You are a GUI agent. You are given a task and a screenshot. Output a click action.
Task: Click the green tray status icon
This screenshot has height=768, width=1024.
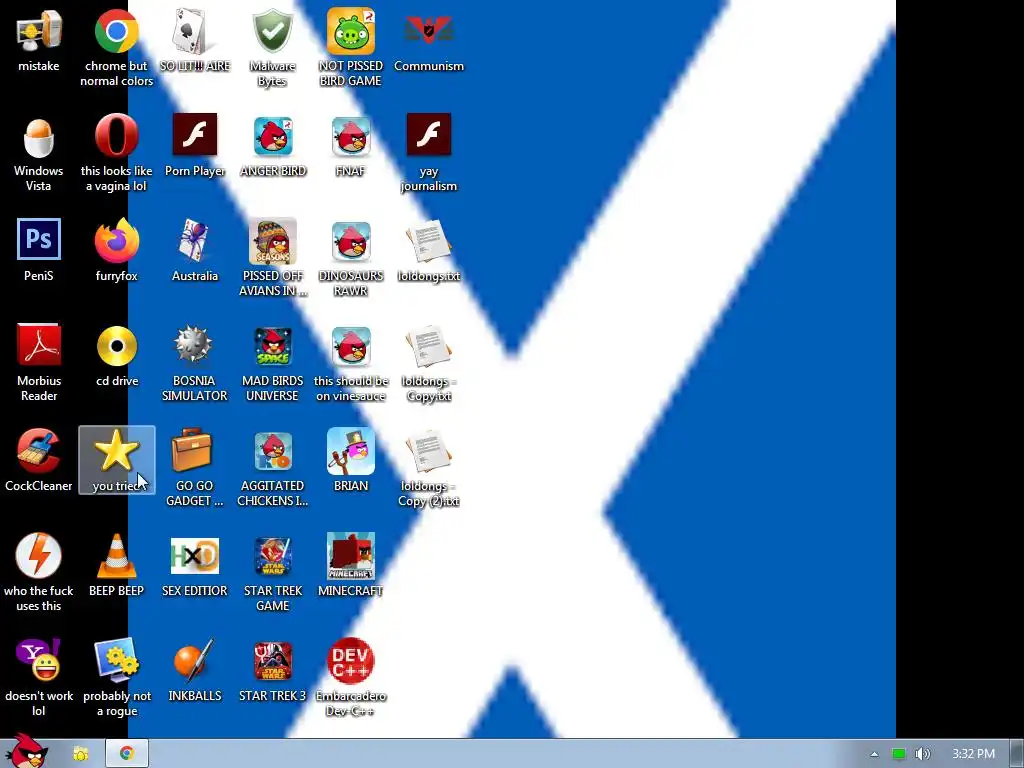pos(899,754)
